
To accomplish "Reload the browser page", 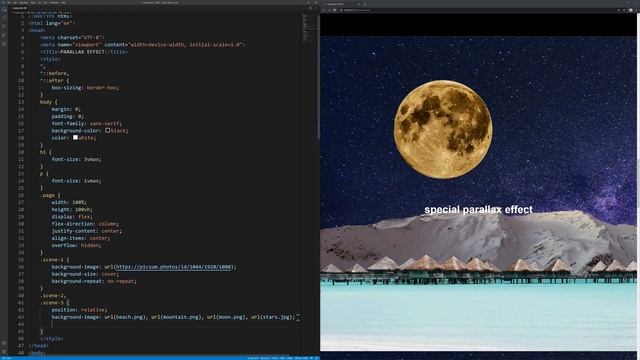I will (335, 10).
